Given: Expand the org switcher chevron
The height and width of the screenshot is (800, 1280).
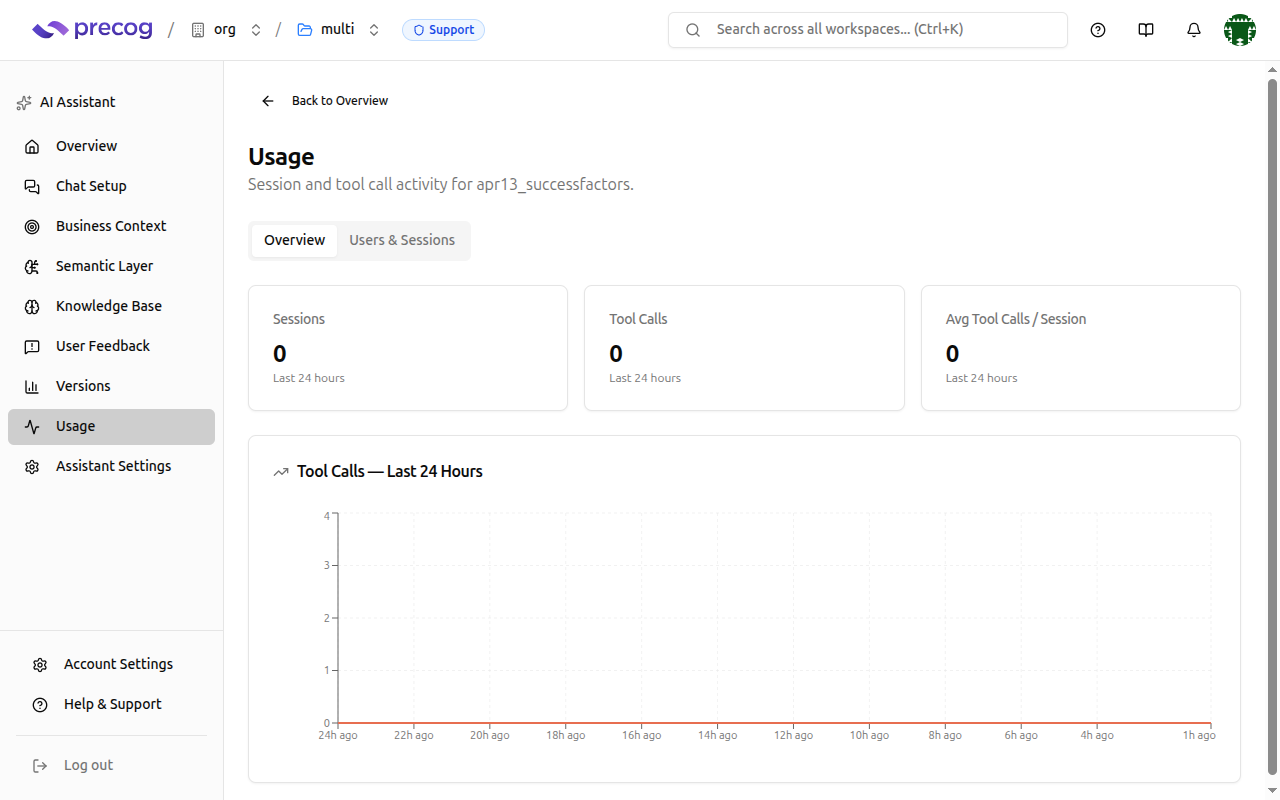Looking at the screenshot, I should (x=256, y=30).
